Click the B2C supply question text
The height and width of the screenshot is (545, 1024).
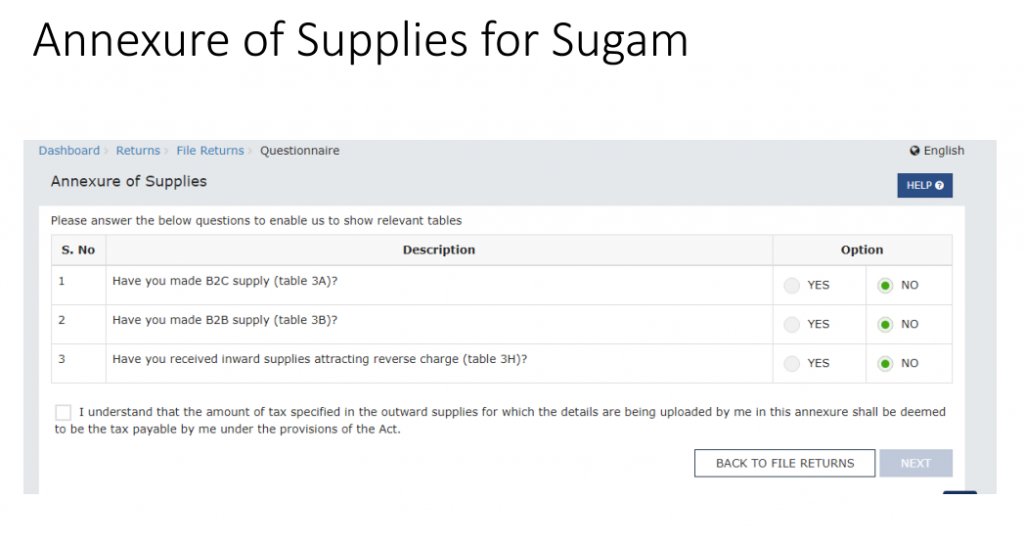pyautogui.click(x=225, y=281)
